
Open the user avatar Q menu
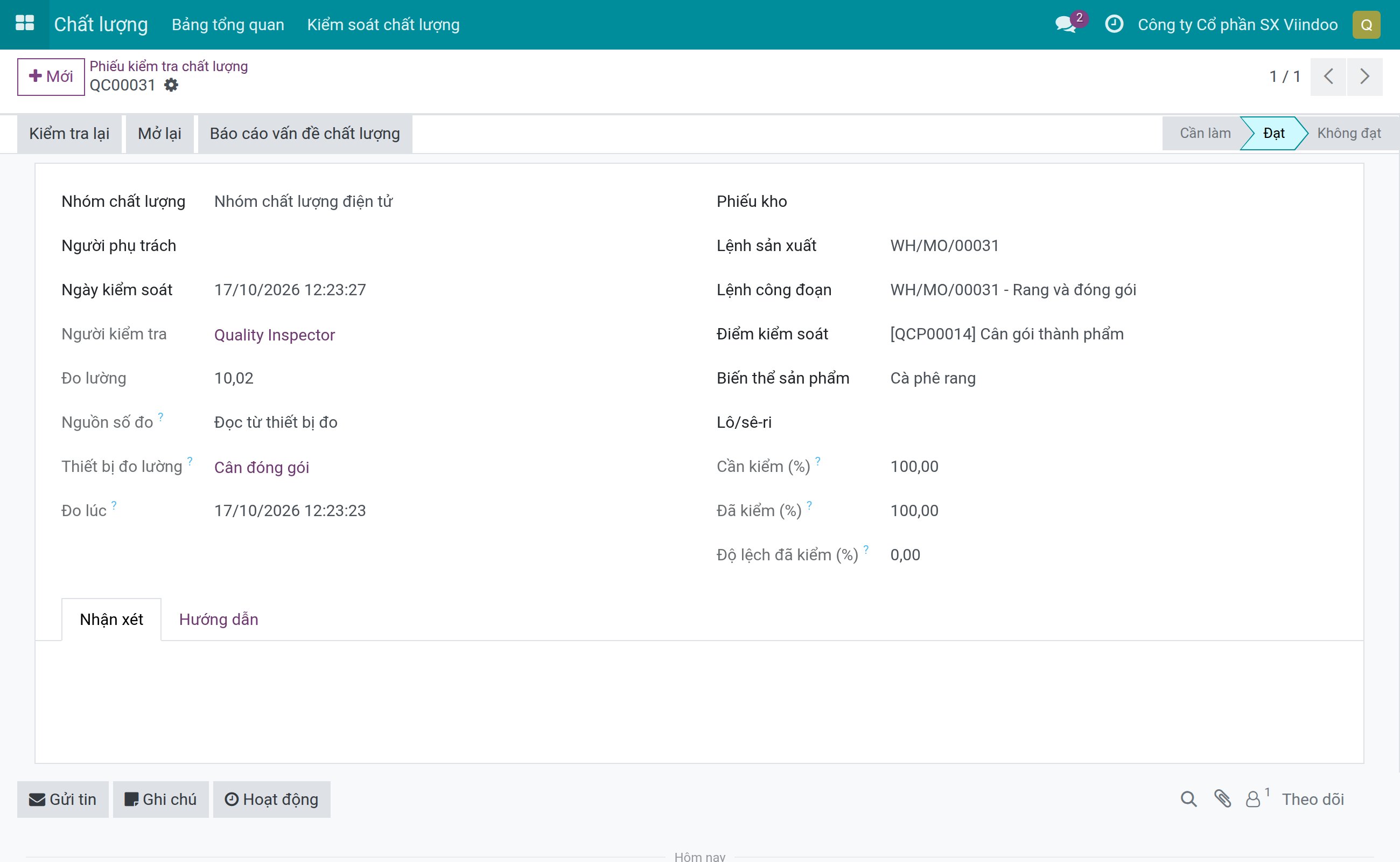[1366, 25]
